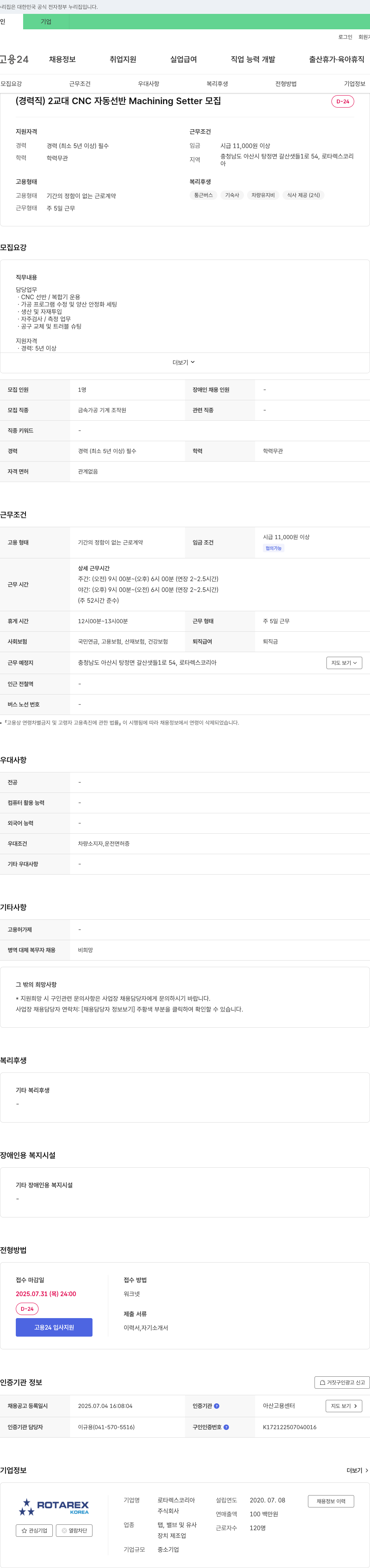The width and height of the screenshot is (370, 1568).
Task: Jump to the 근무조건 section tab
Action: point(80,83)
